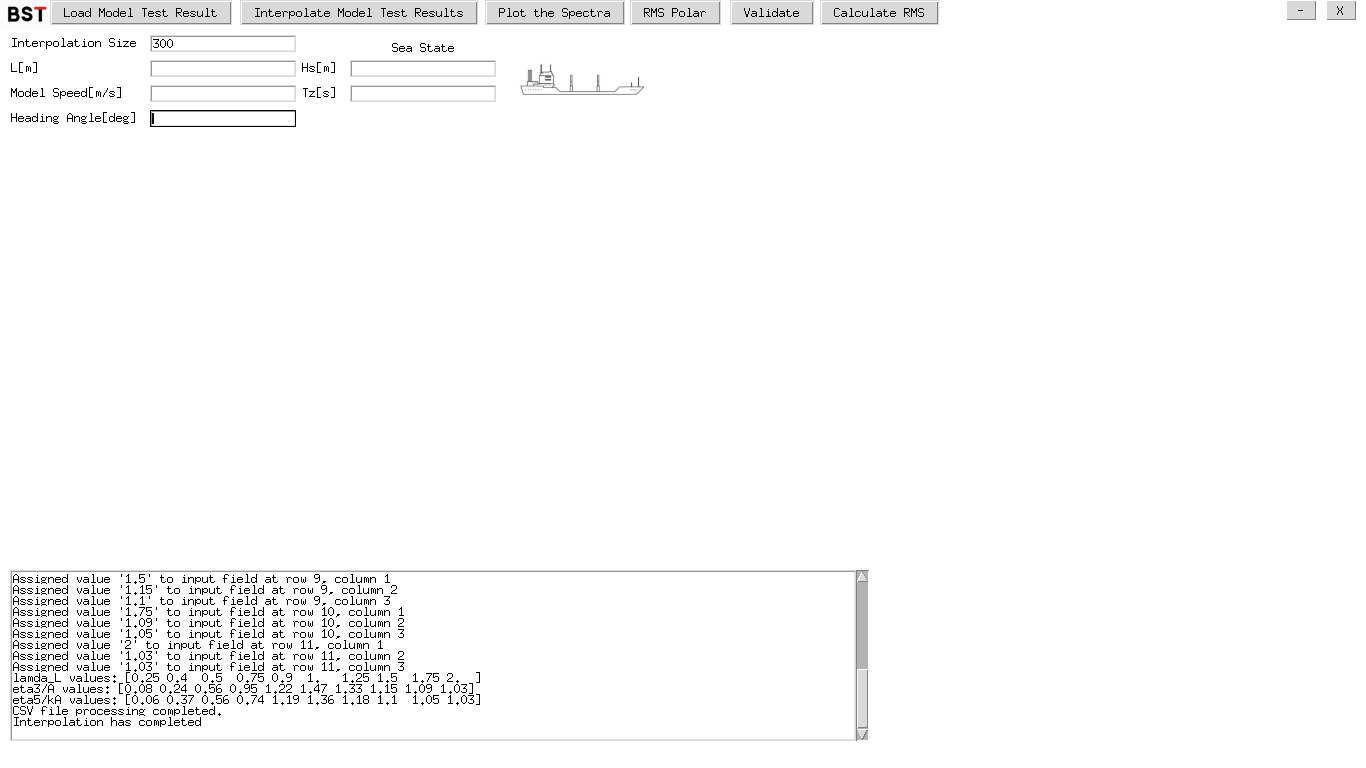Screen dimensions: 1366x768
Task: Open the RMS Polar display
Action: pos(675,12)
